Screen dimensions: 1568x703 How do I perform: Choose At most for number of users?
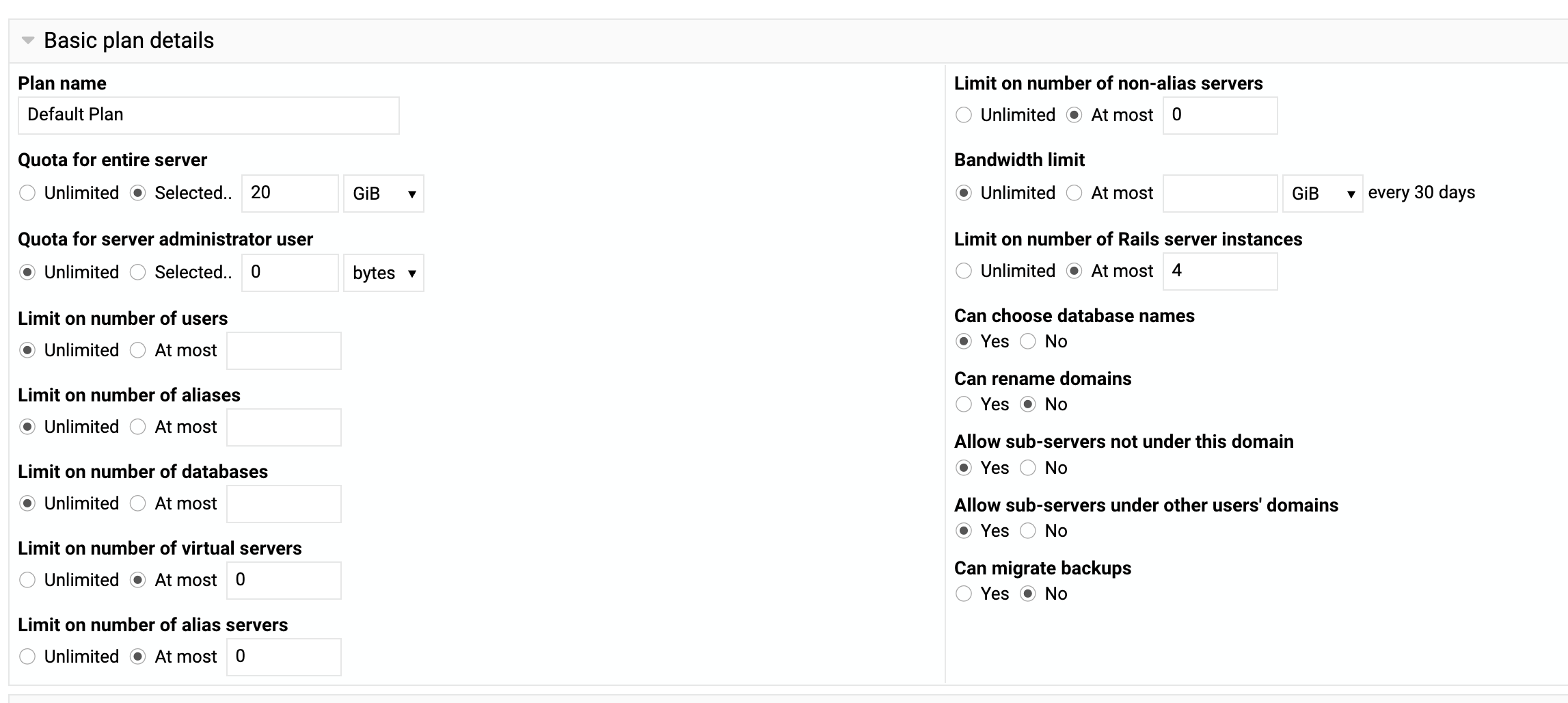138,351
